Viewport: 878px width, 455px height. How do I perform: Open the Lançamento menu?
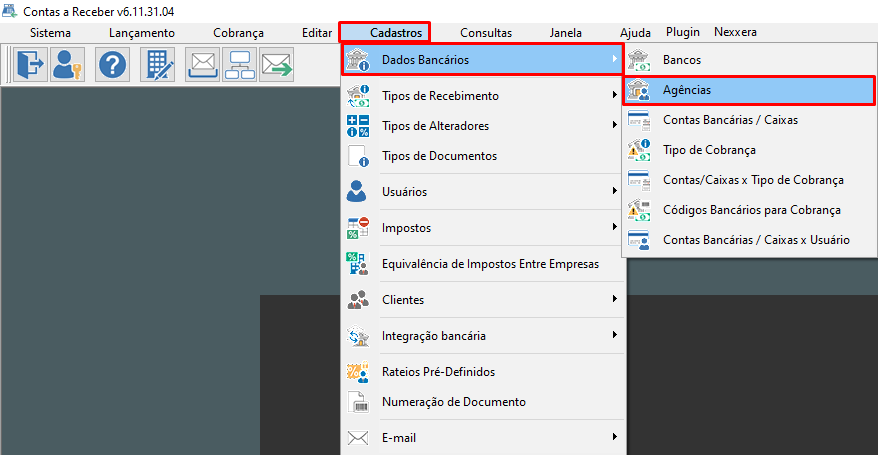(142, 33)
